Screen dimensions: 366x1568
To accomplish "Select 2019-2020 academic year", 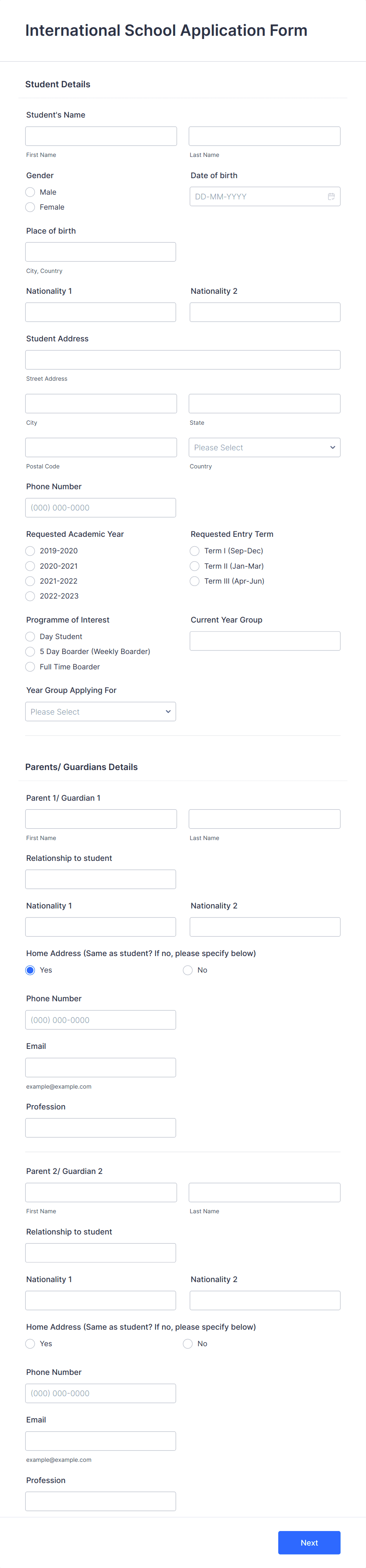I will point(30,550).
